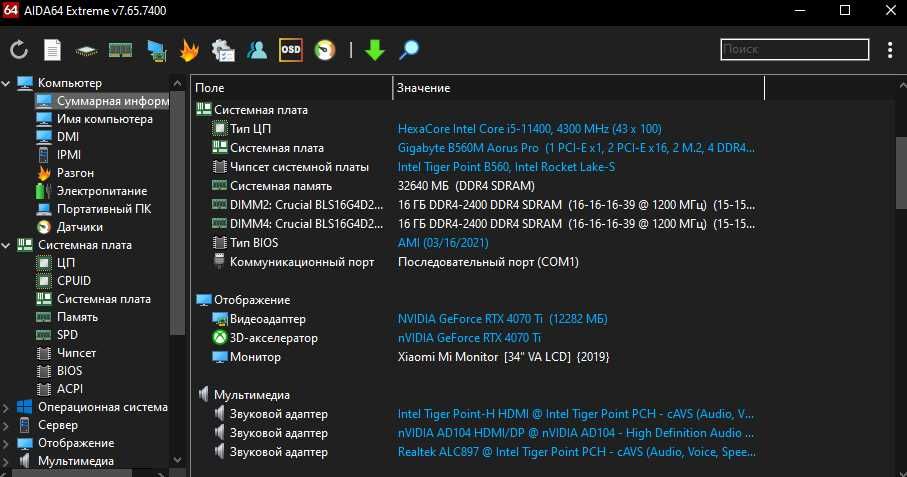Open the computer monitor diagnostics toolbar icon
The image size is (907, 477).
[156, 50]
